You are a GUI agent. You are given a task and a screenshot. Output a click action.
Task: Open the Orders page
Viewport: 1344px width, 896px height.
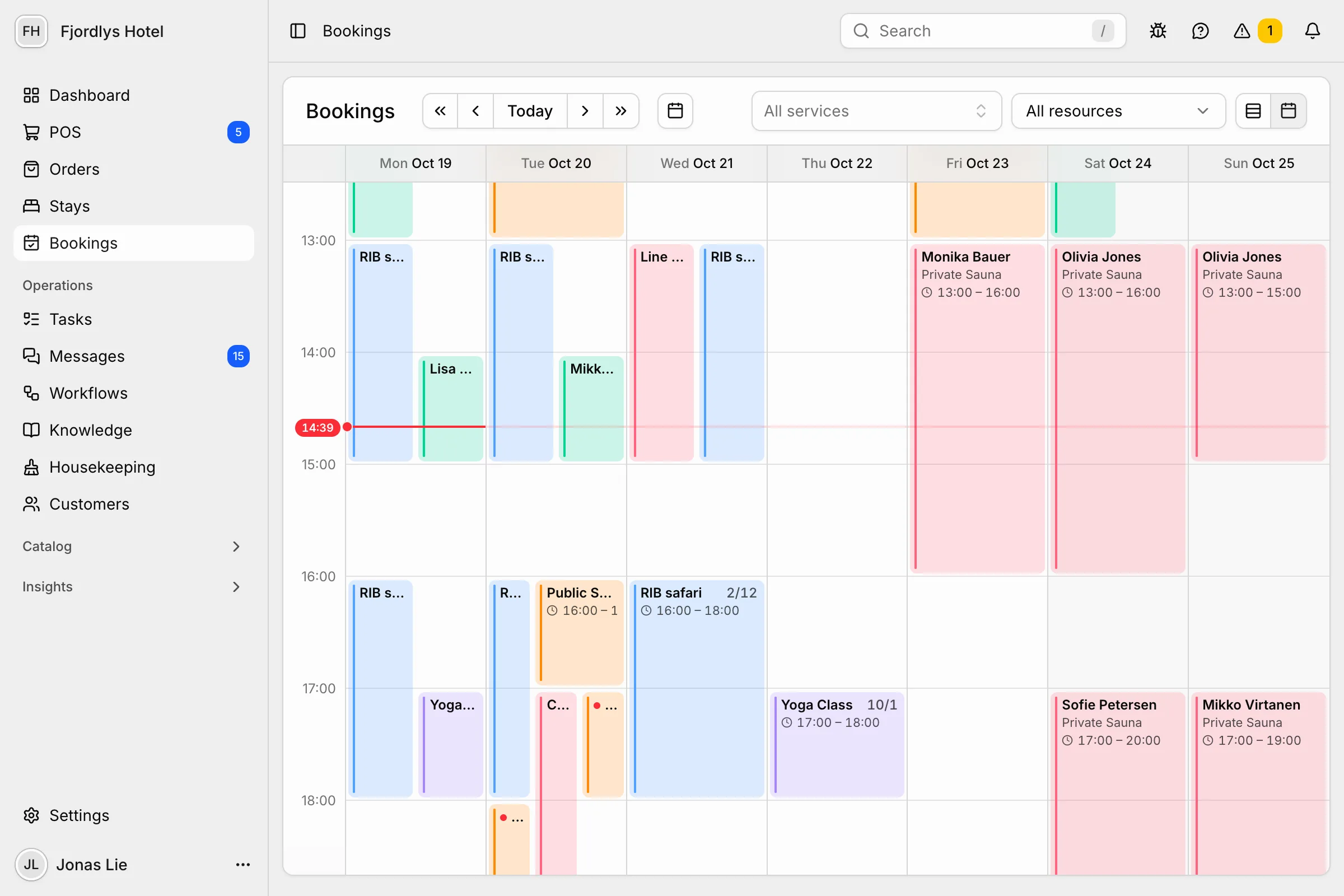(x=134, y=169)
